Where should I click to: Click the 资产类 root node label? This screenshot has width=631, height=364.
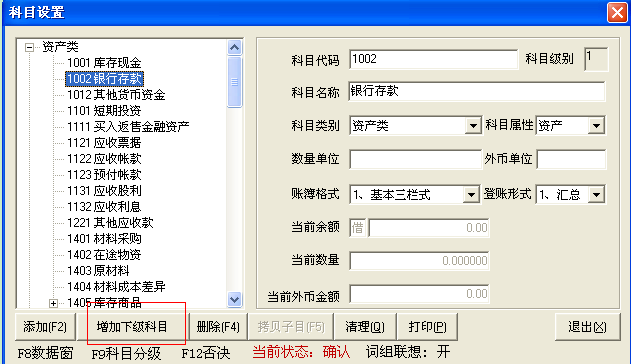[x=60, y=47]
